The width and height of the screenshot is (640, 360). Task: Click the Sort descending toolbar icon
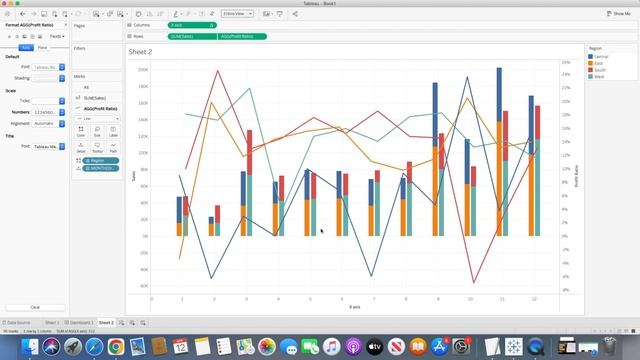point(160,14)
